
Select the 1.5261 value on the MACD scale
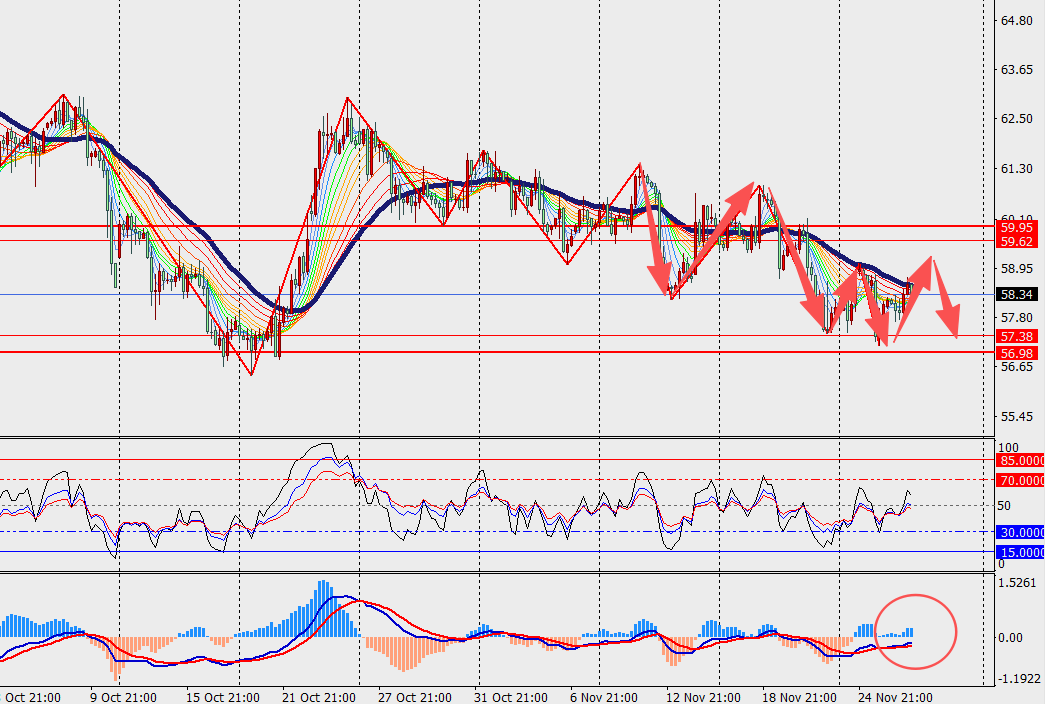1018,582
